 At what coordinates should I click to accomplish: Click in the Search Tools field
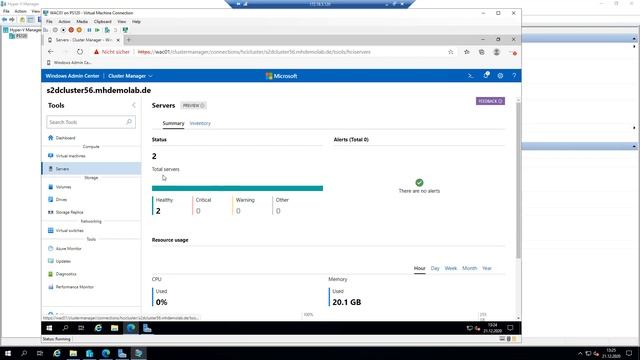point(91,122)
